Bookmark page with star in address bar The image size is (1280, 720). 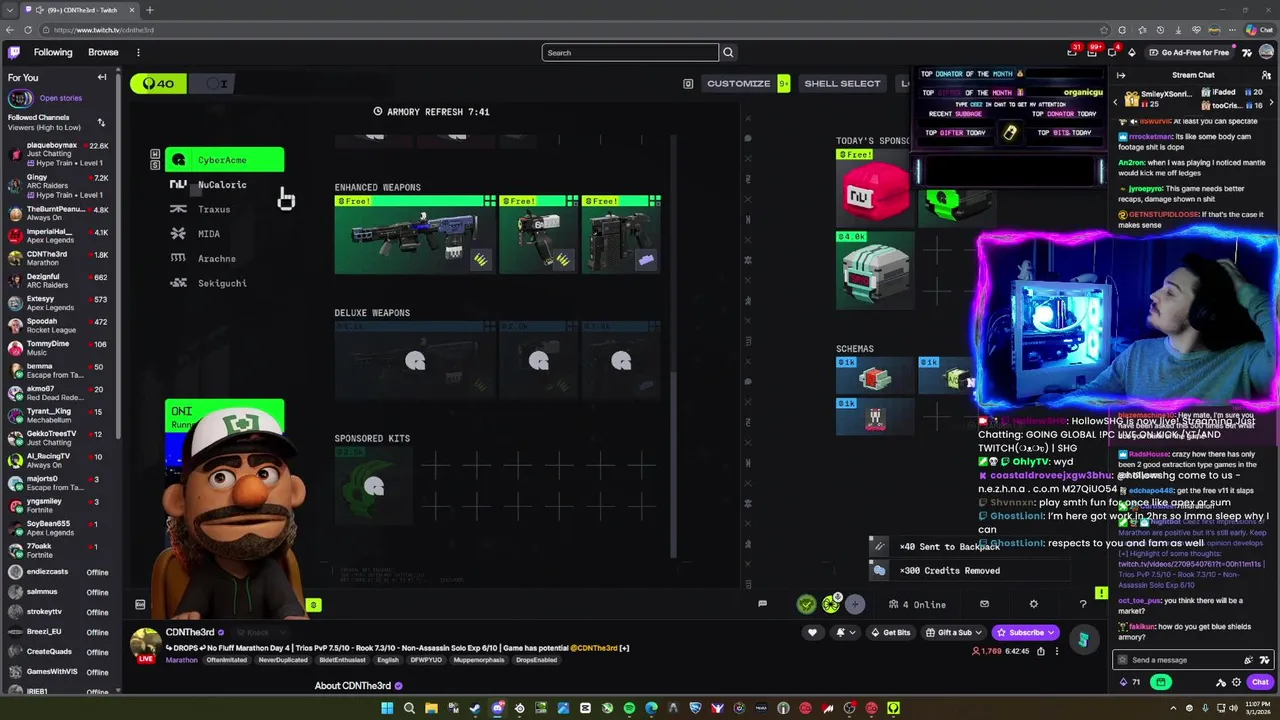click(1104, 30)
